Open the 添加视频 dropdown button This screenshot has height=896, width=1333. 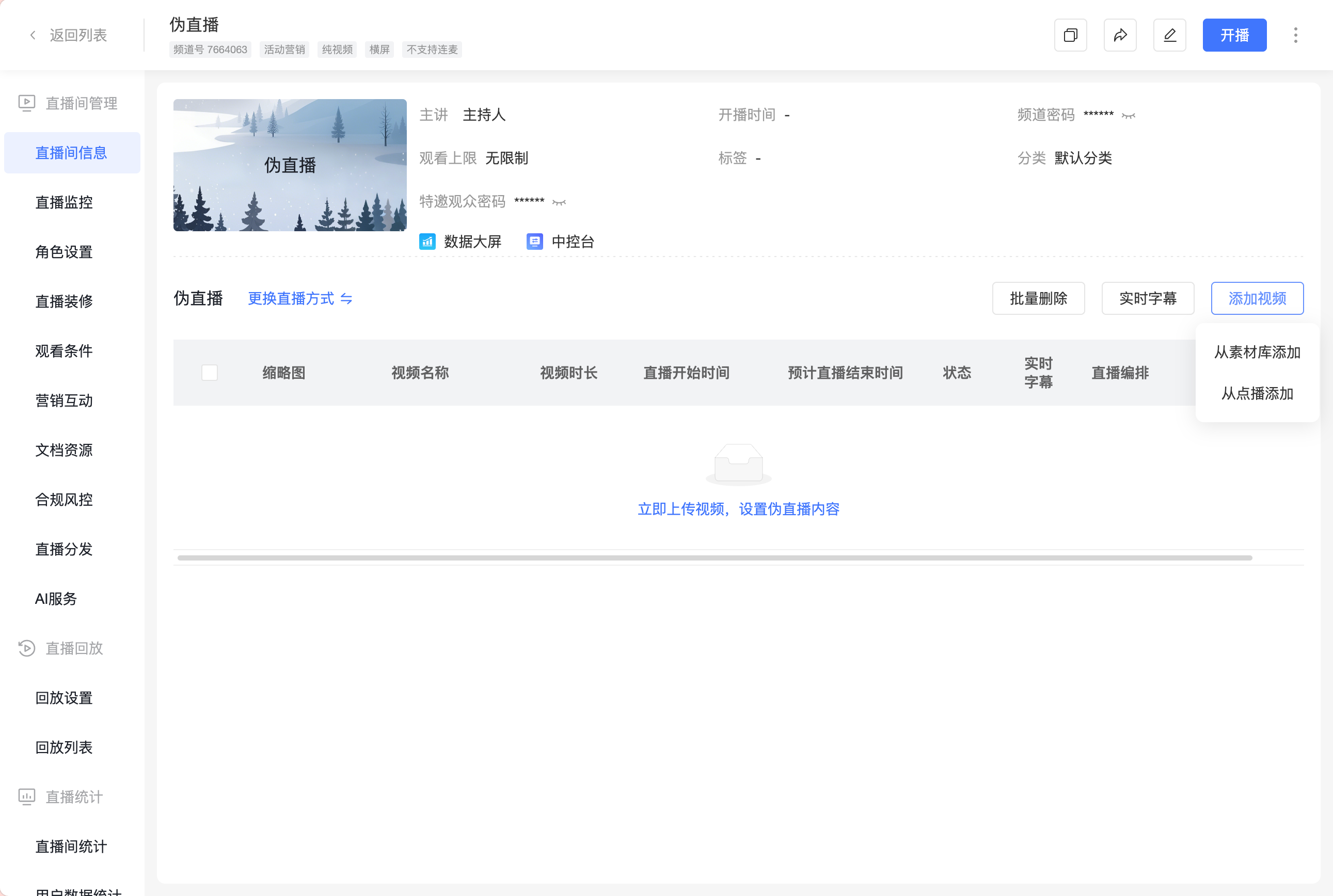pyautogui.click(x=1258, y=298)
